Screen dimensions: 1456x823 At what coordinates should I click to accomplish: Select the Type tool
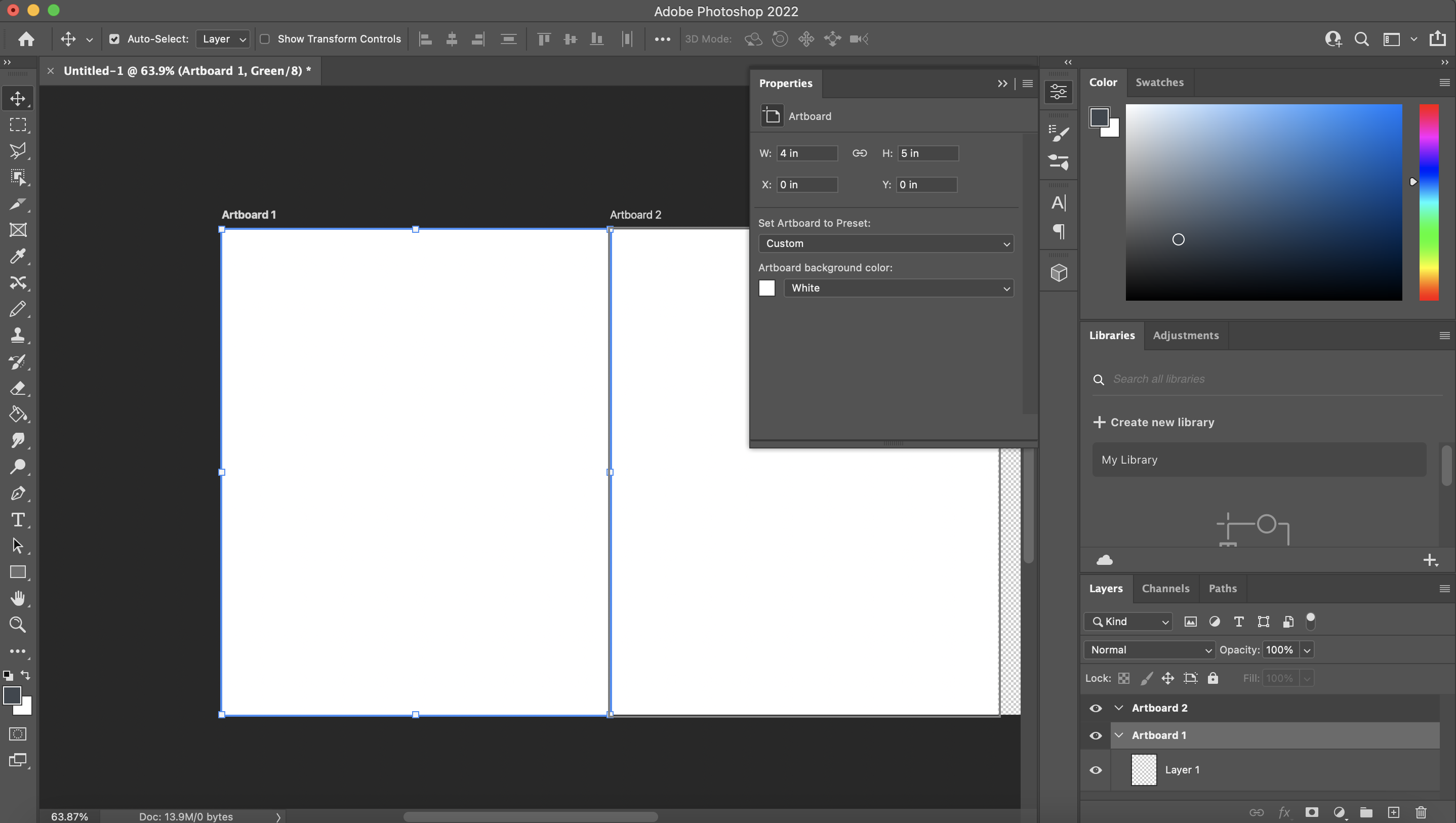tap(18, 519)
